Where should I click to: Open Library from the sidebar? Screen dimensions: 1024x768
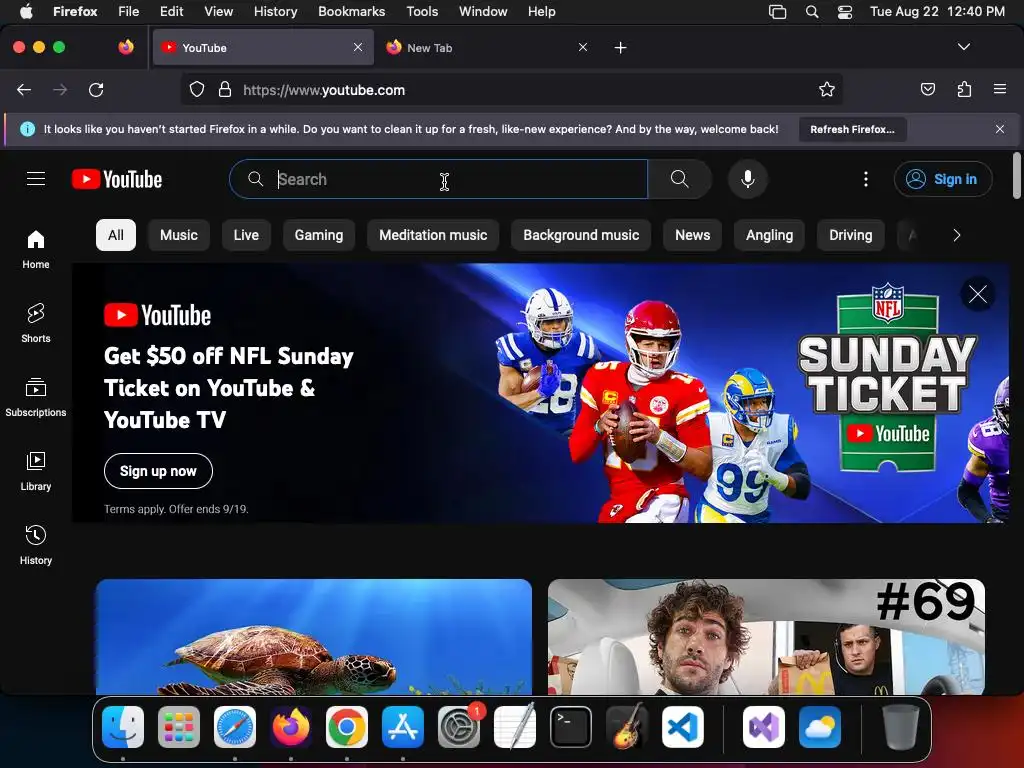click(x=36, y=471)
